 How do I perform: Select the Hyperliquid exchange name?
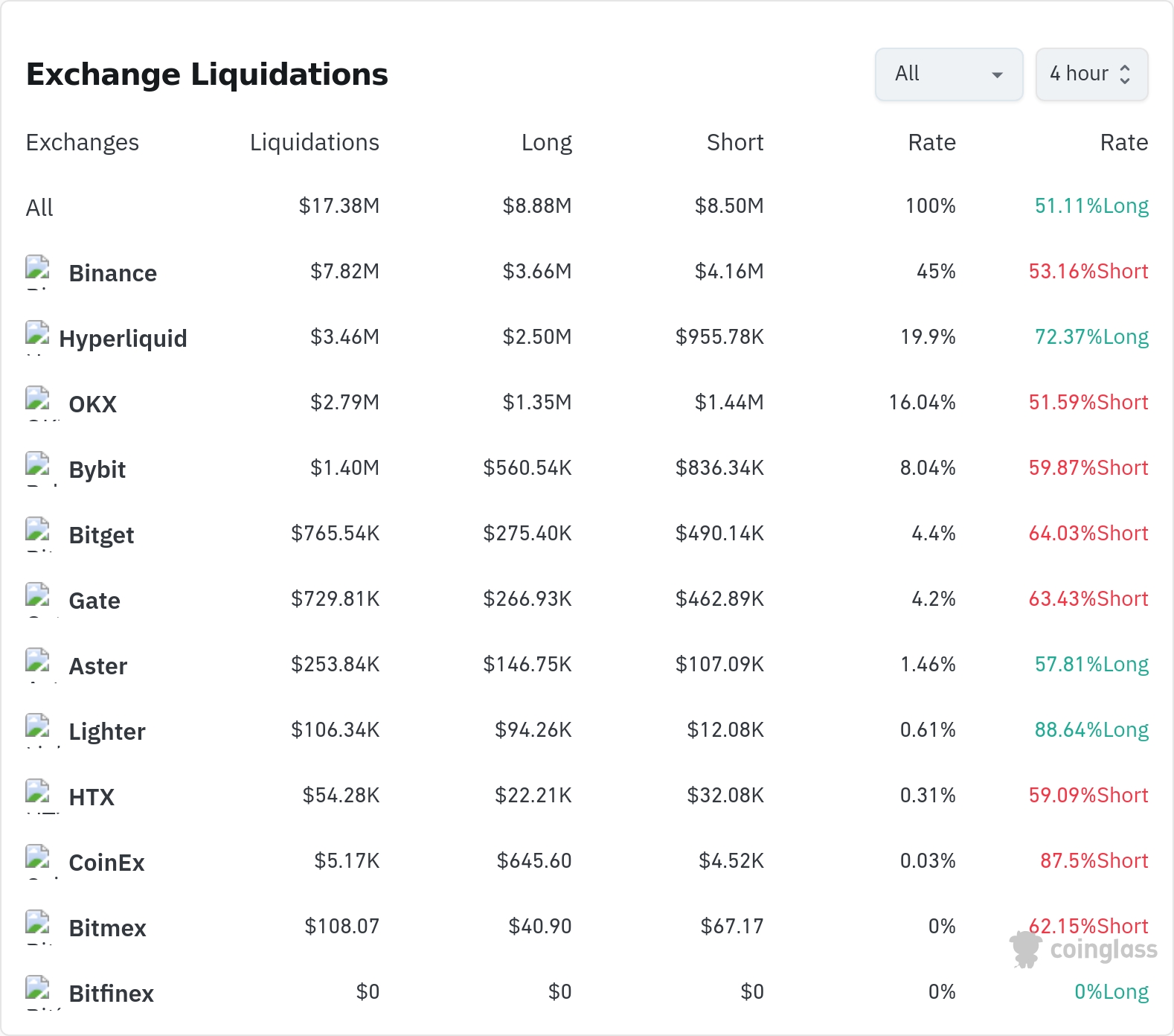123,339
